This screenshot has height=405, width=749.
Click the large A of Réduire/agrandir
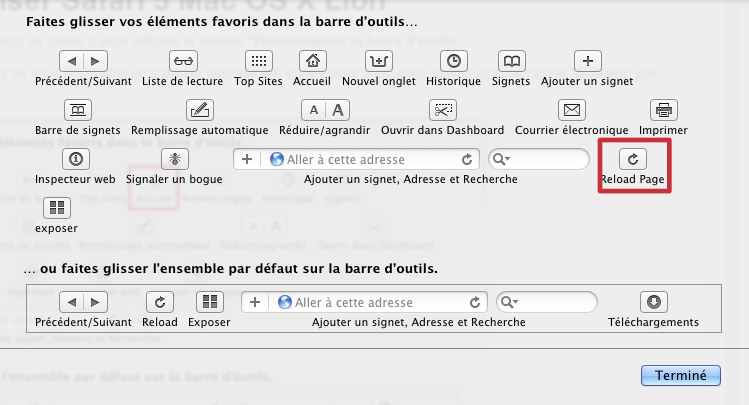[338, 110]
